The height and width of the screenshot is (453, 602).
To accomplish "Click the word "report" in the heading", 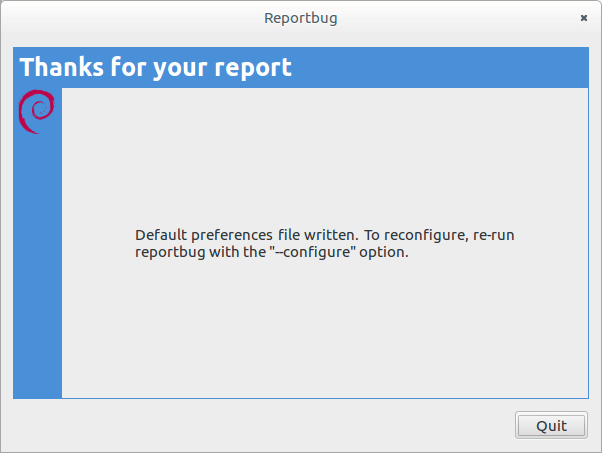I will (x=254, y=68).
